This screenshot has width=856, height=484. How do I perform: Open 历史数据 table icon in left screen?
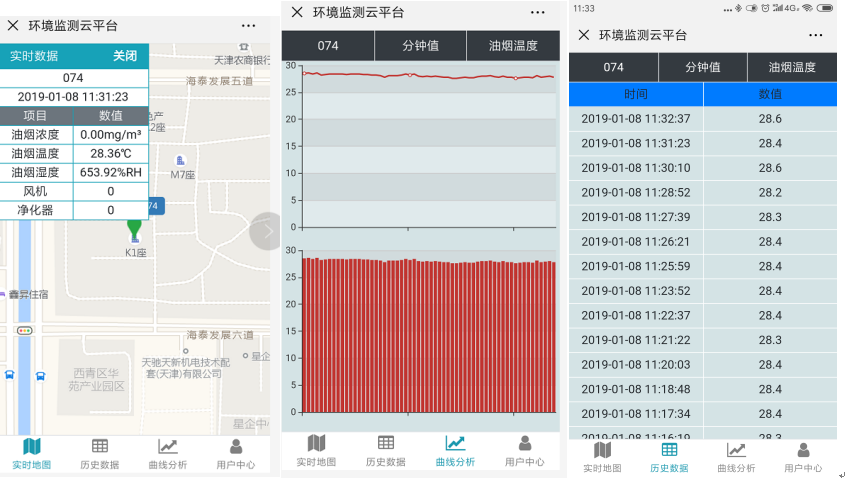[100, 447]
